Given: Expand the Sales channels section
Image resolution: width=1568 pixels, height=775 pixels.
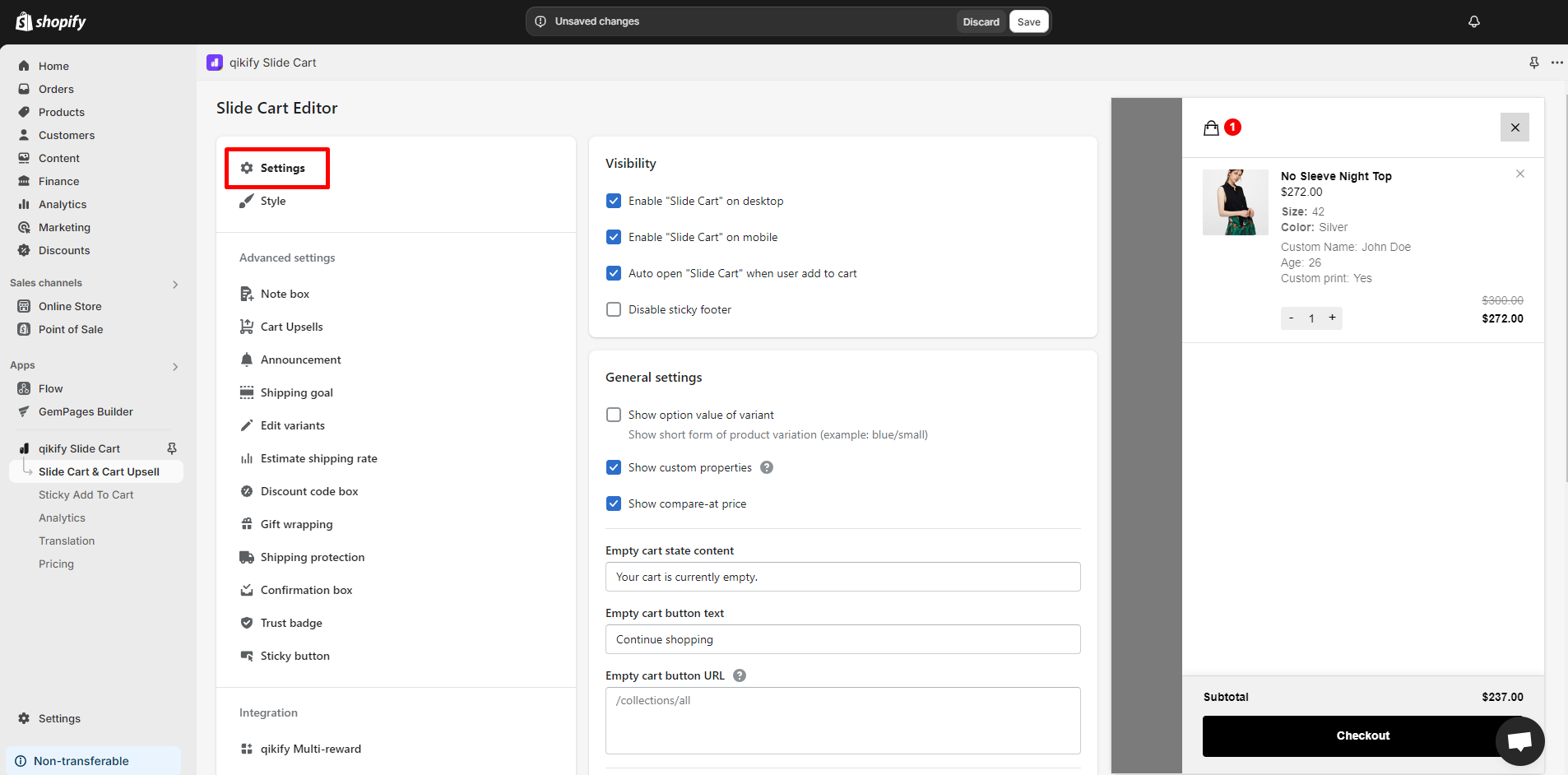Looking at the screenshot, I should point(175,284).
